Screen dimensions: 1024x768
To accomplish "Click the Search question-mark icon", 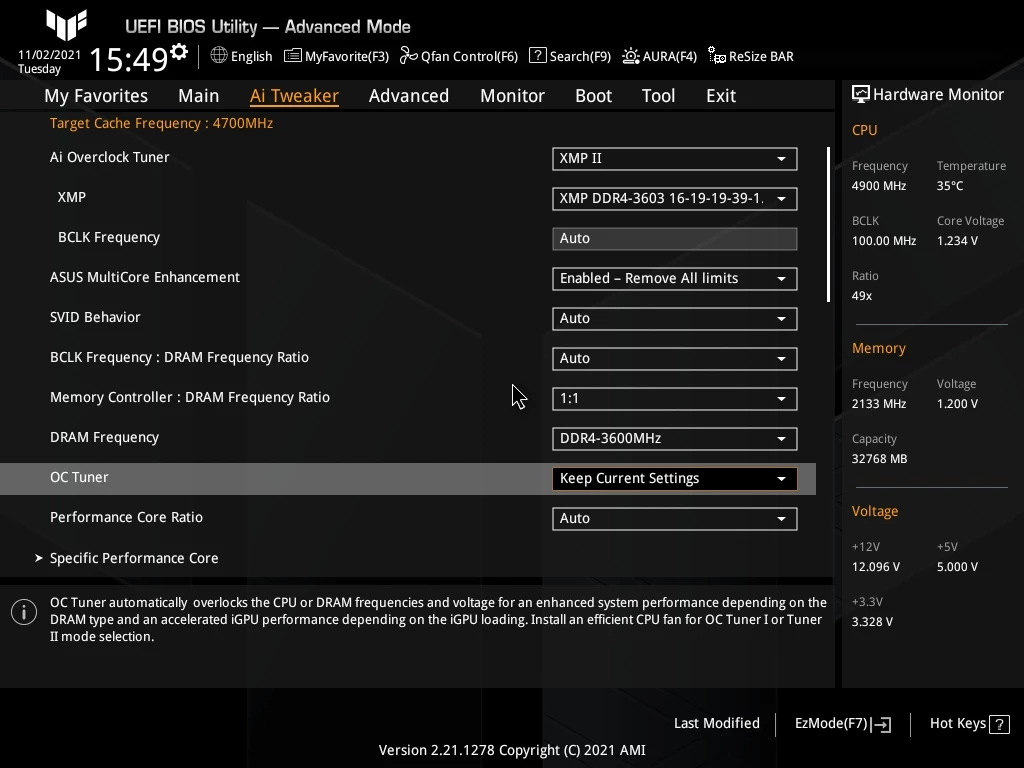I will [537, 56].
